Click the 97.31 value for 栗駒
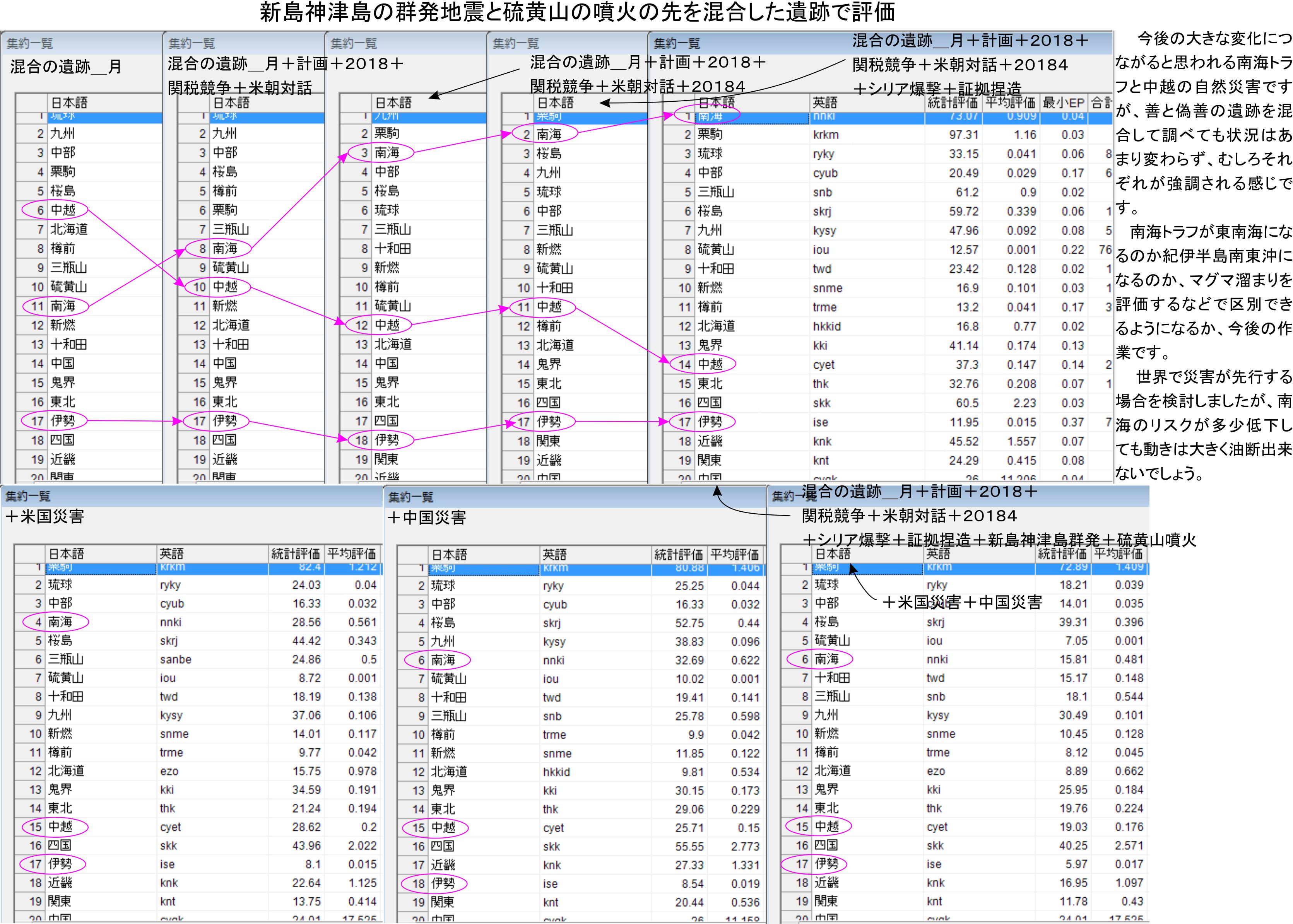 [x=963, y=135]
